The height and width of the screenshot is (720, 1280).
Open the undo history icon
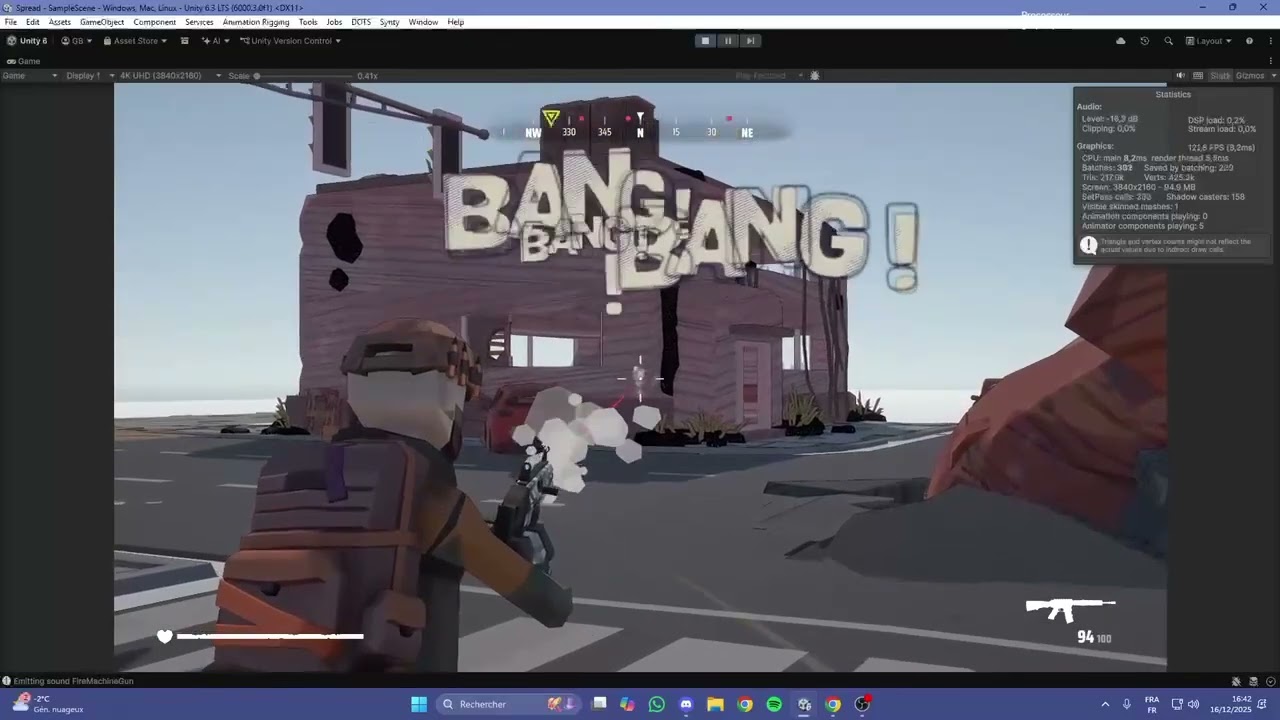pos(1144,41)
